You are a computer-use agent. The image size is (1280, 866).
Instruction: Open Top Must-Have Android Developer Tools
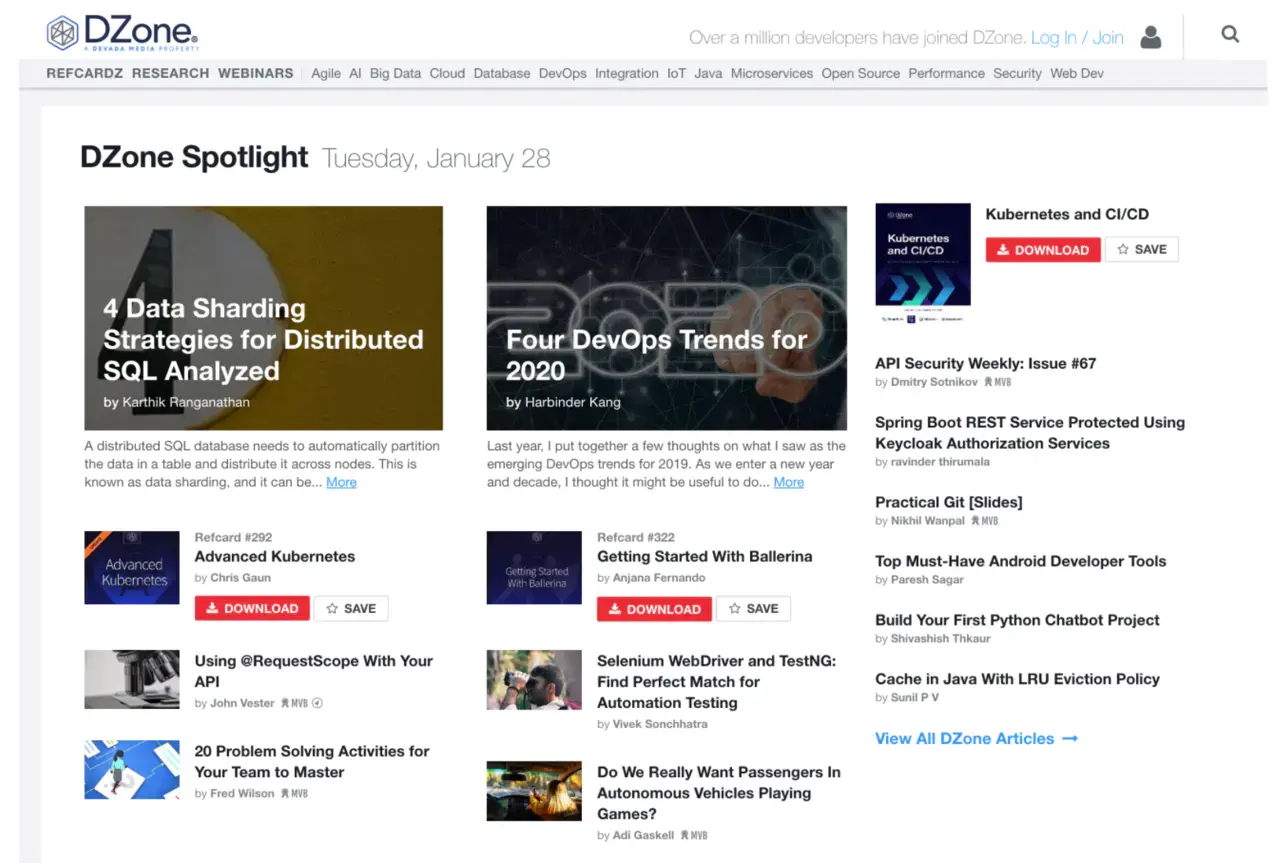[x=1021, y=561]
